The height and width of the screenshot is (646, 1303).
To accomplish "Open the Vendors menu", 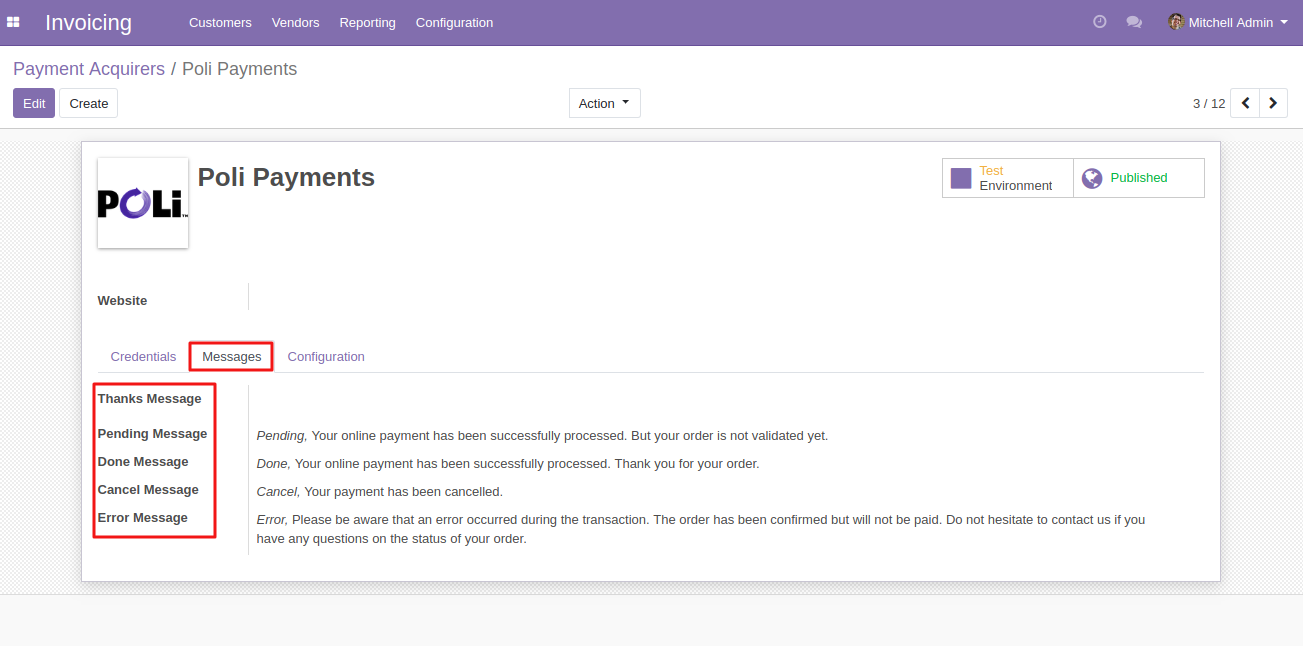I will click(x=295, y=22).
